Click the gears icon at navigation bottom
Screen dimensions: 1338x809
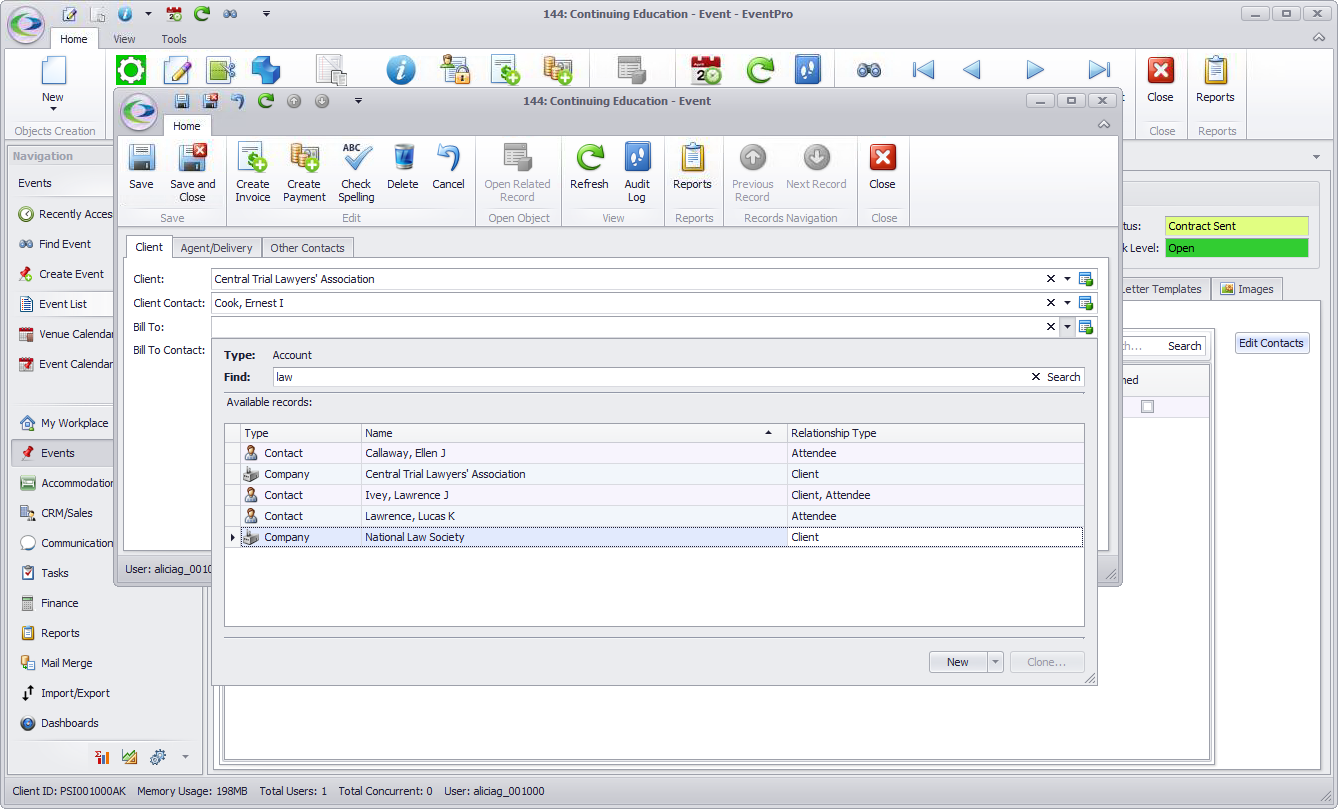click(x=158, y=757)
